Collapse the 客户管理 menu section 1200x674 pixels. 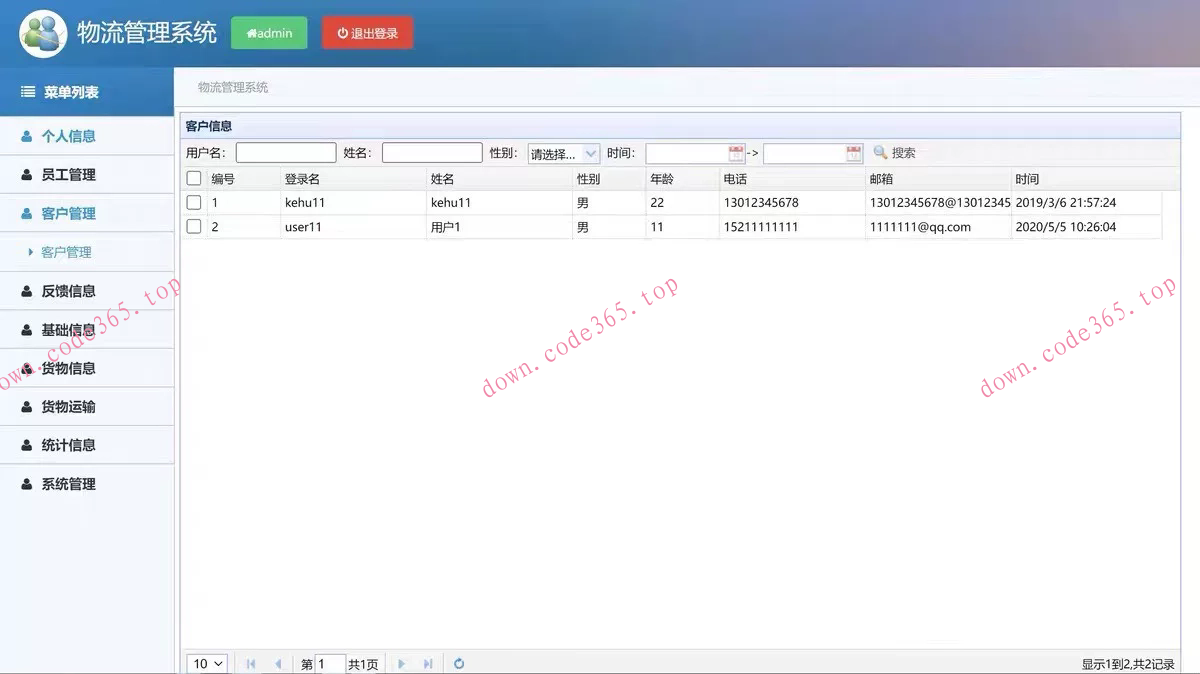tap(87, 214)
